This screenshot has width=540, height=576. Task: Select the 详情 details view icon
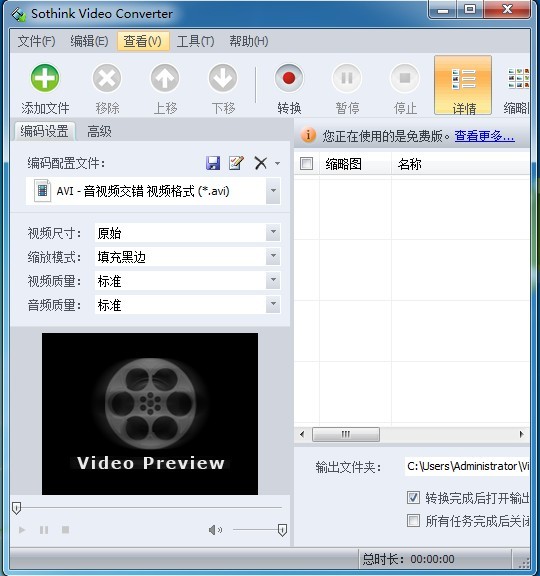pyautogui.click(x=463, y=86)
